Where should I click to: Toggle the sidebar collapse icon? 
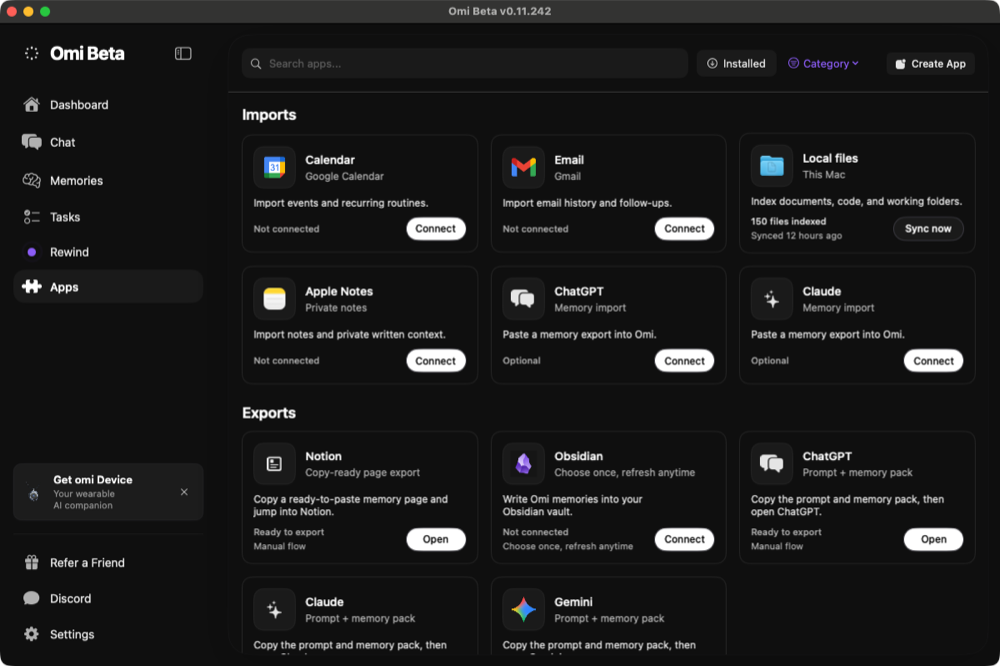tap(183, 54)
